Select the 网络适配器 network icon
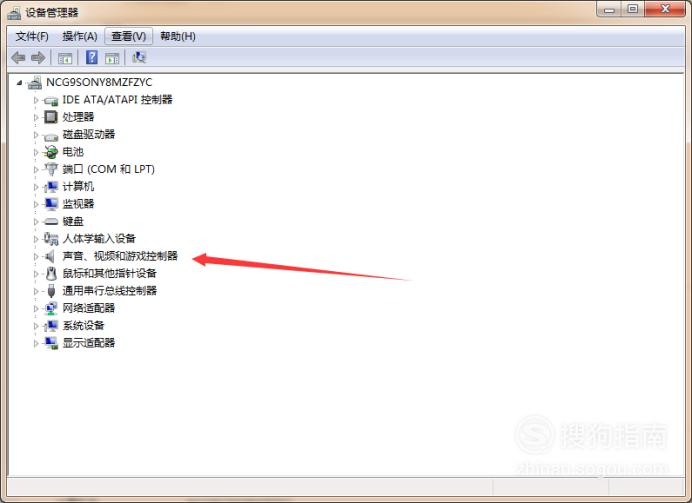Screen dimensions: 692x503 point(51,308)
